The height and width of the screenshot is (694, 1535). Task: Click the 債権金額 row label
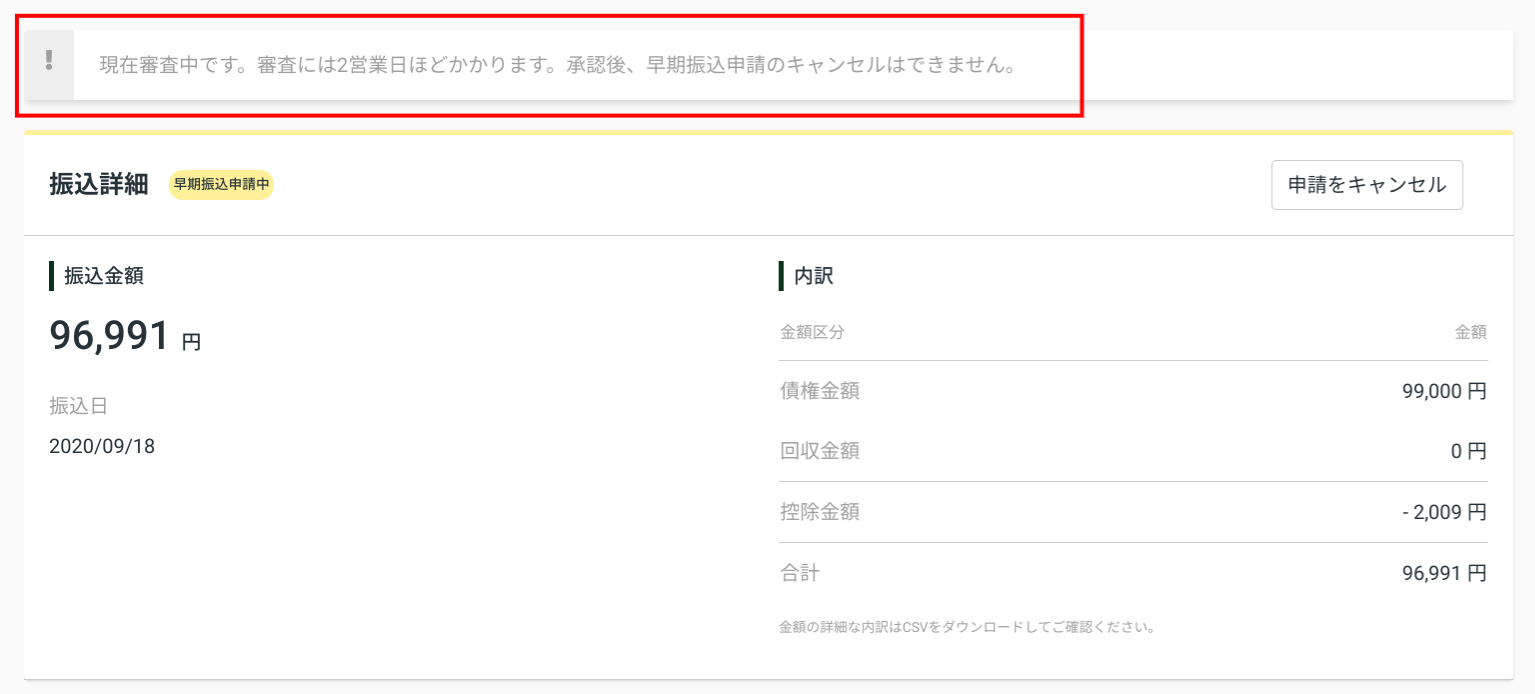click(x=820, y=391)
